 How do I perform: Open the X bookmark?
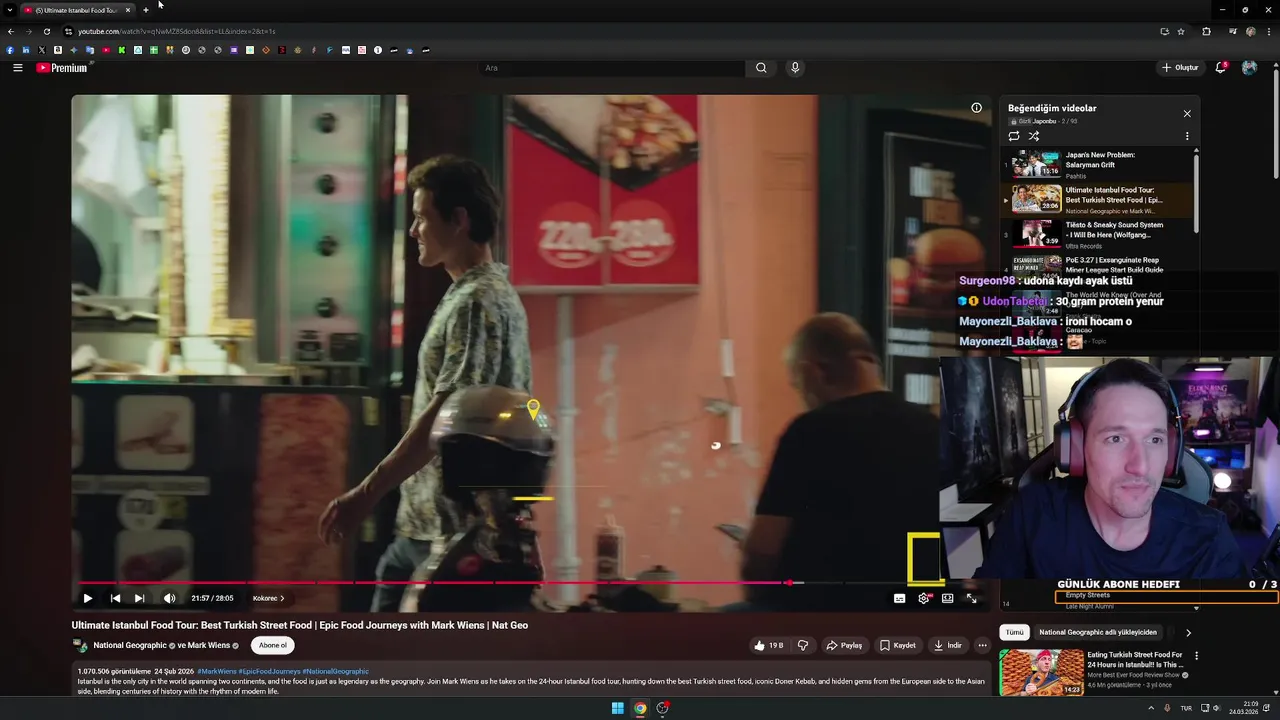41,50
